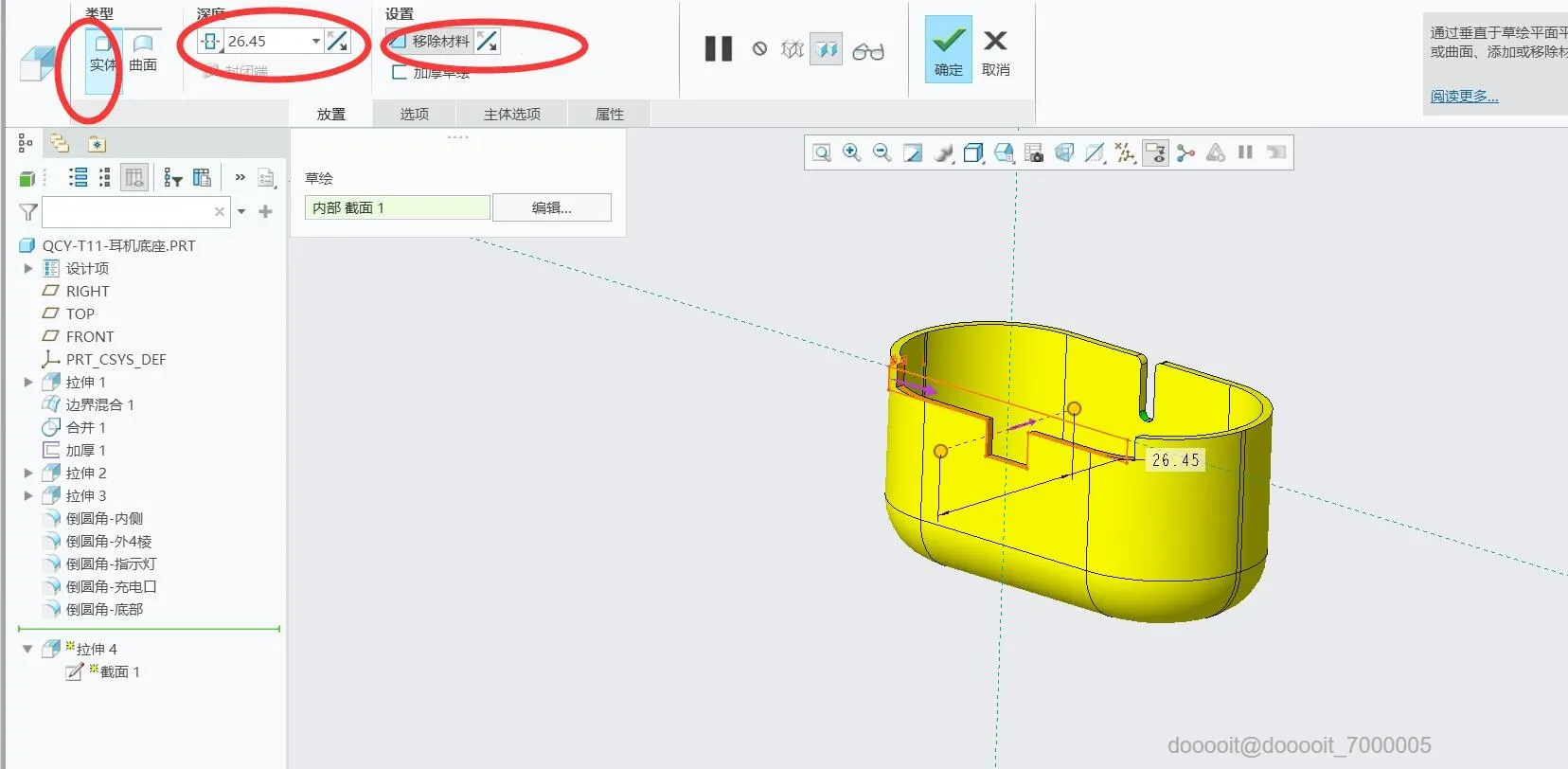Click the depth value field 26.45
1568x769 pixels.
267,42
